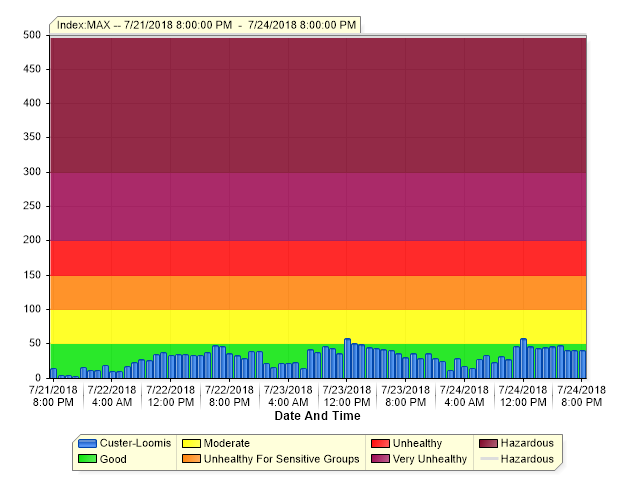640x480 pixels.
Task: Click the 100 y-axis label
Action: tap(32, 309)
